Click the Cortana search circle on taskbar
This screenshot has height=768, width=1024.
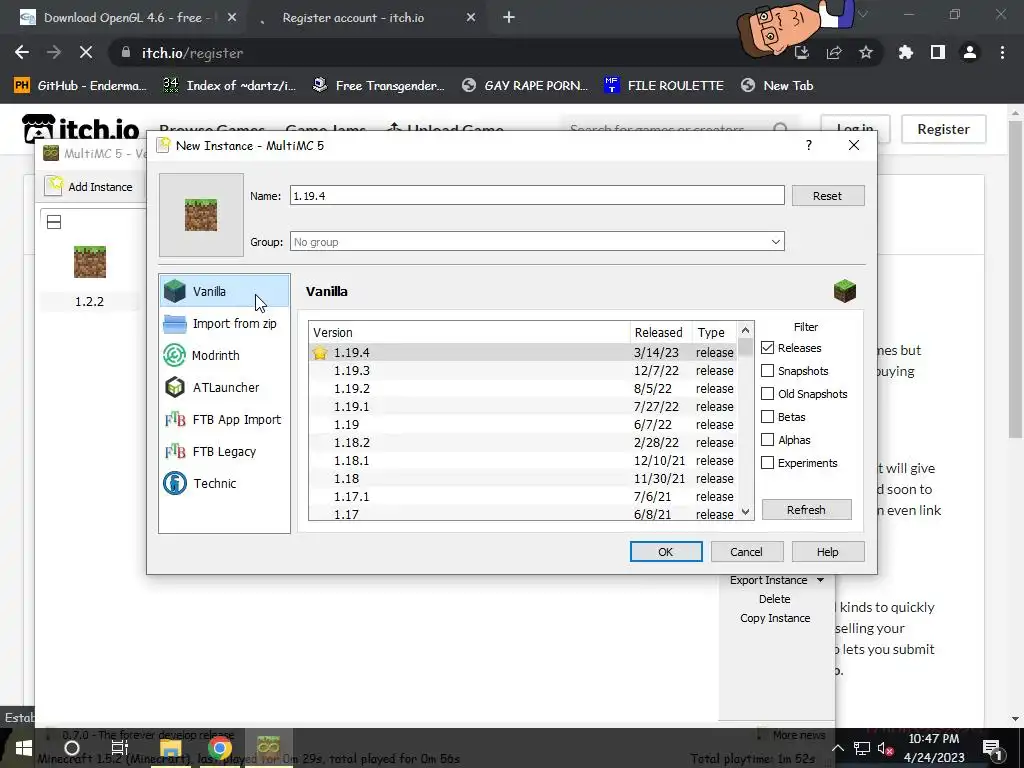[x=72, y=748]
